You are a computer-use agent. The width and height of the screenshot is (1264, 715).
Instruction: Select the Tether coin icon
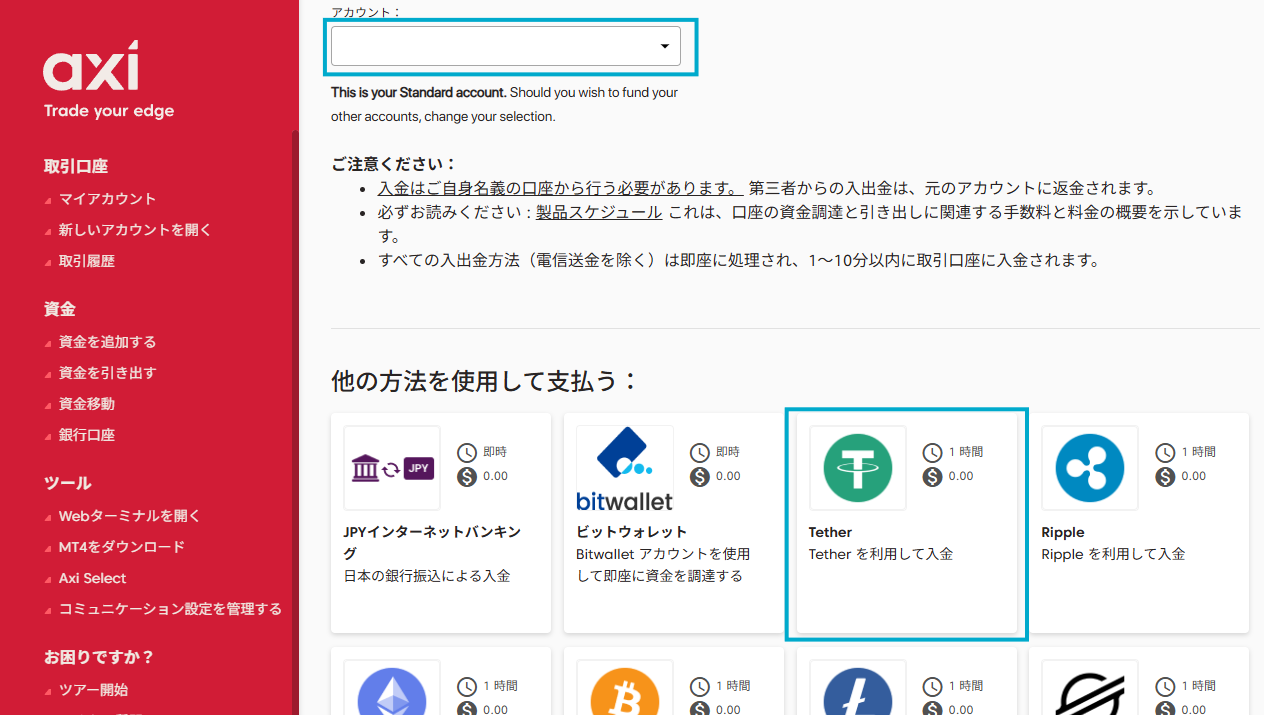(858, 468)
